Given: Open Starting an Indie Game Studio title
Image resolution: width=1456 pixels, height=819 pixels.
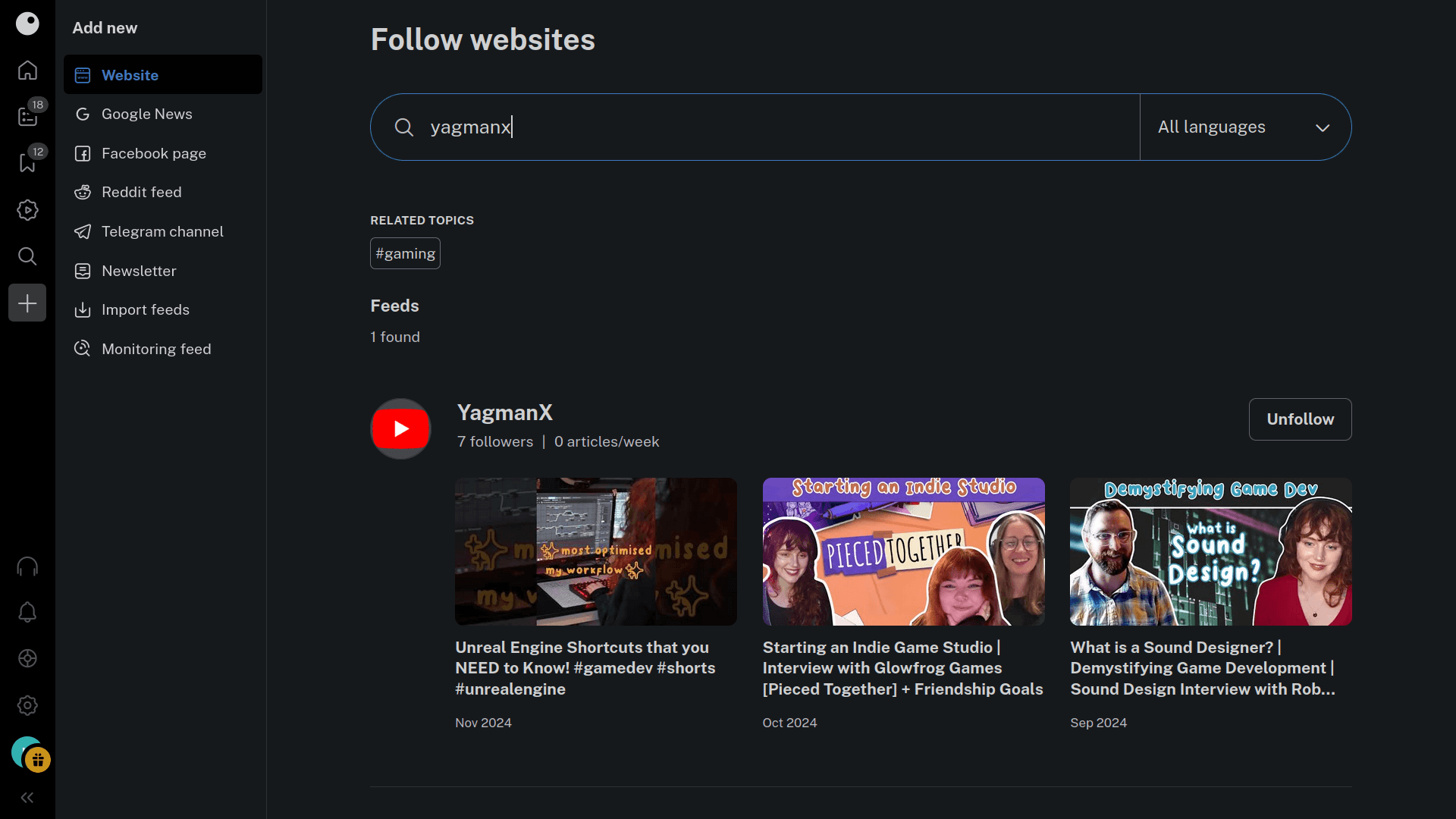Looking at the screenshot, I should click(x=902, y=668).
